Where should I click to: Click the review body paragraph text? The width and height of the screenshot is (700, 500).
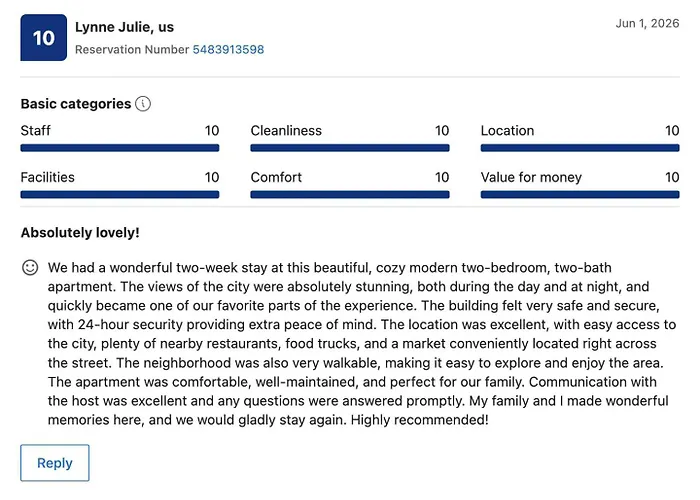pos(362,344)
